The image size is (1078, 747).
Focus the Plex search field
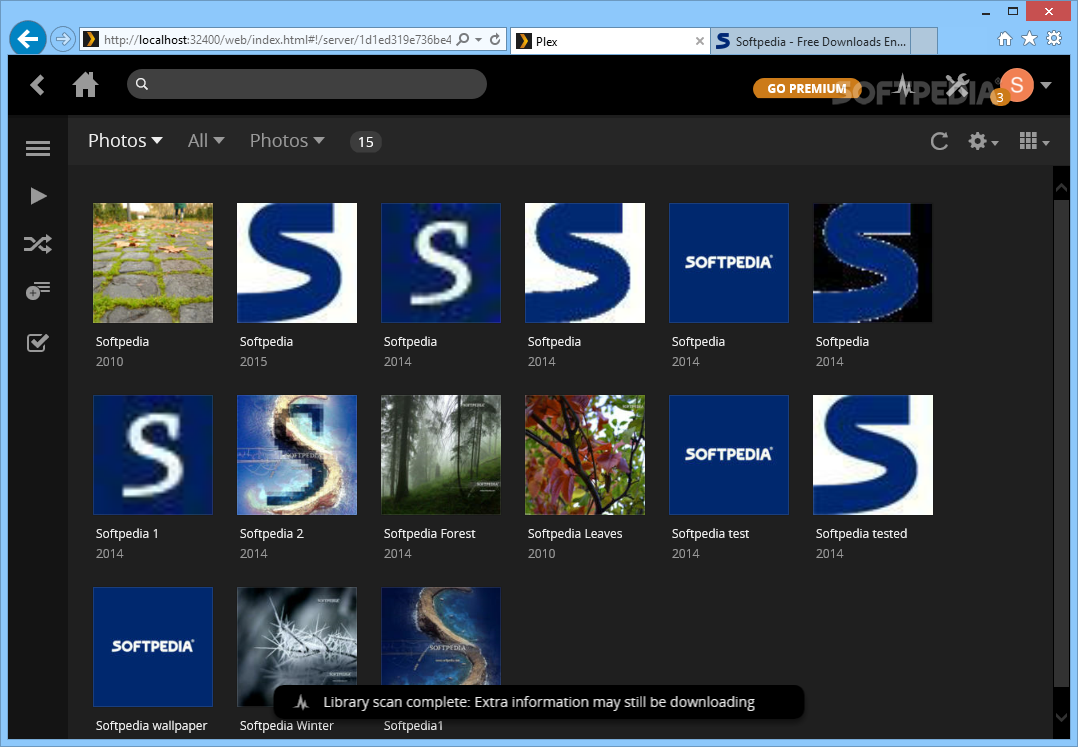click(307, 84)
